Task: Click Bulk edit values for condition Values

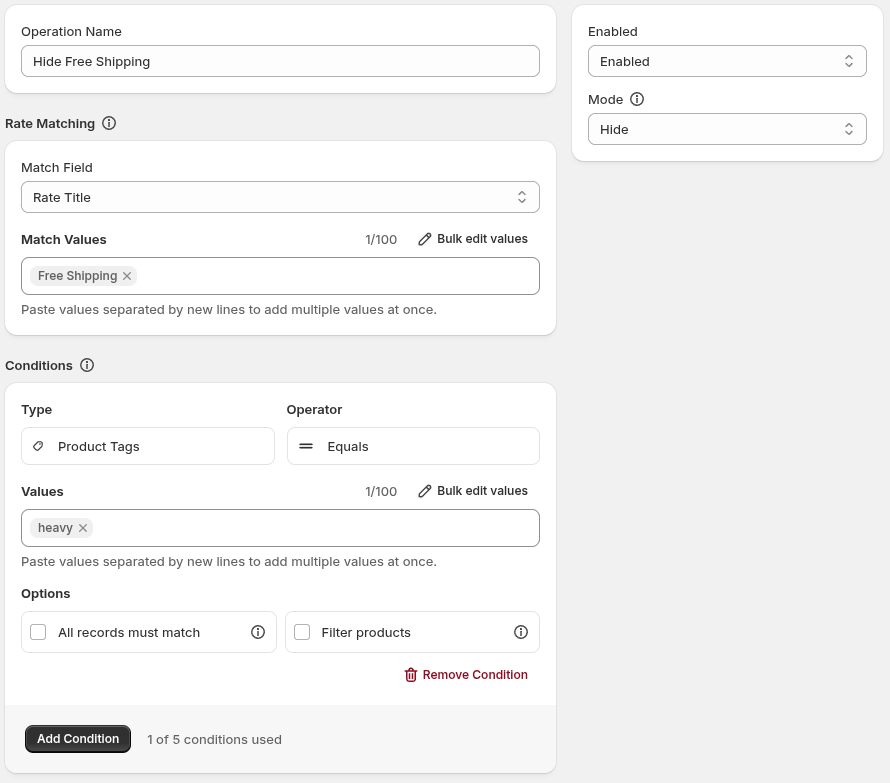Action: click(473, 491)
